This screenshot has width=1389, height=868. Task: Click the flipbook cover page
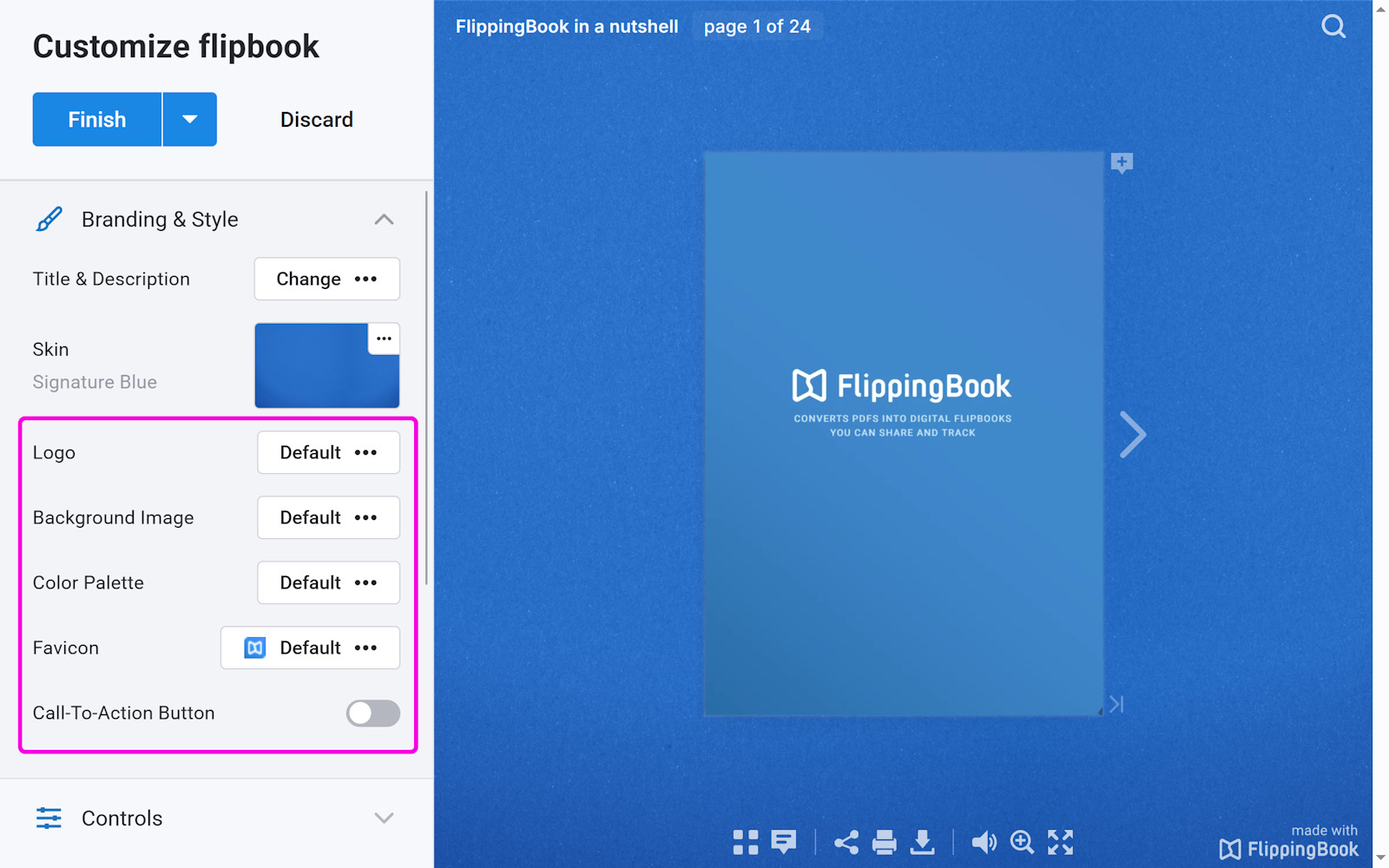pyautogui.click(x=903, y=434)
